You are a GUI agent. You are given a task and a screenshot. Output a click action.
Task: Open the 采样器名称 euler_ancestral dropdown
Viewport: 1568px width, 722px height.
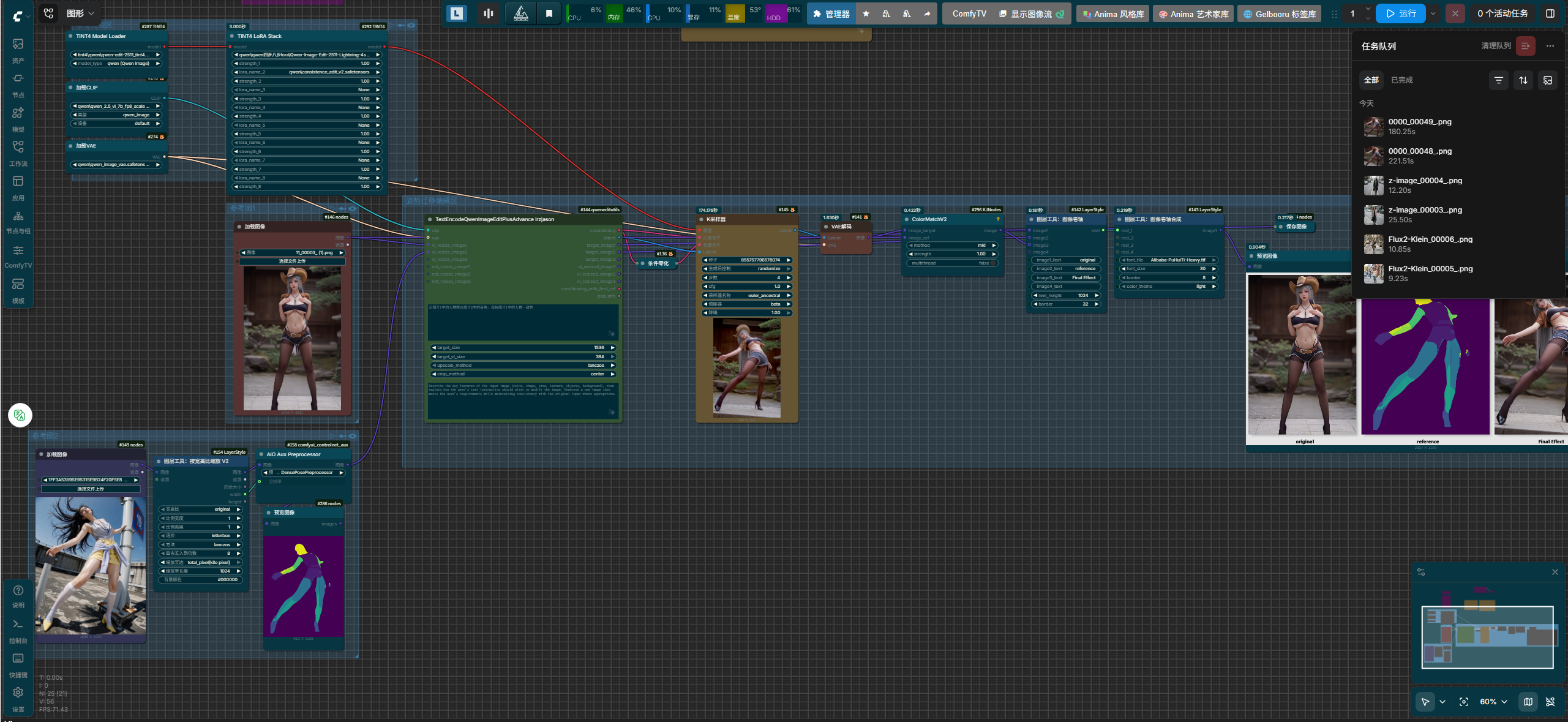(747, 296)
